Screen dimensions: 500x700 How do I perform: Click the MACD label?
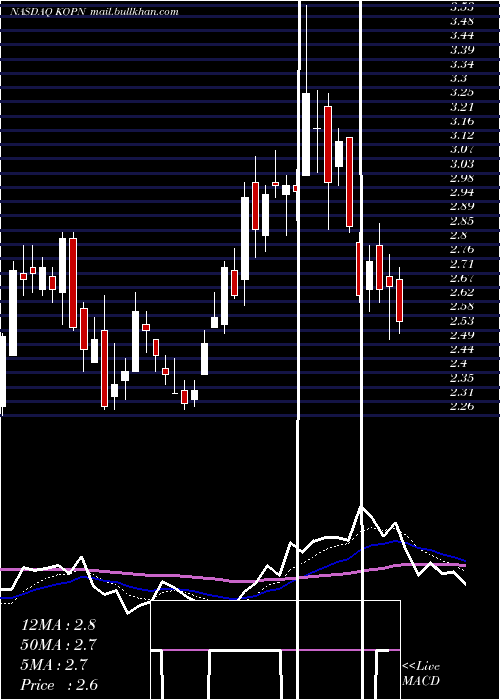point(421,681)
